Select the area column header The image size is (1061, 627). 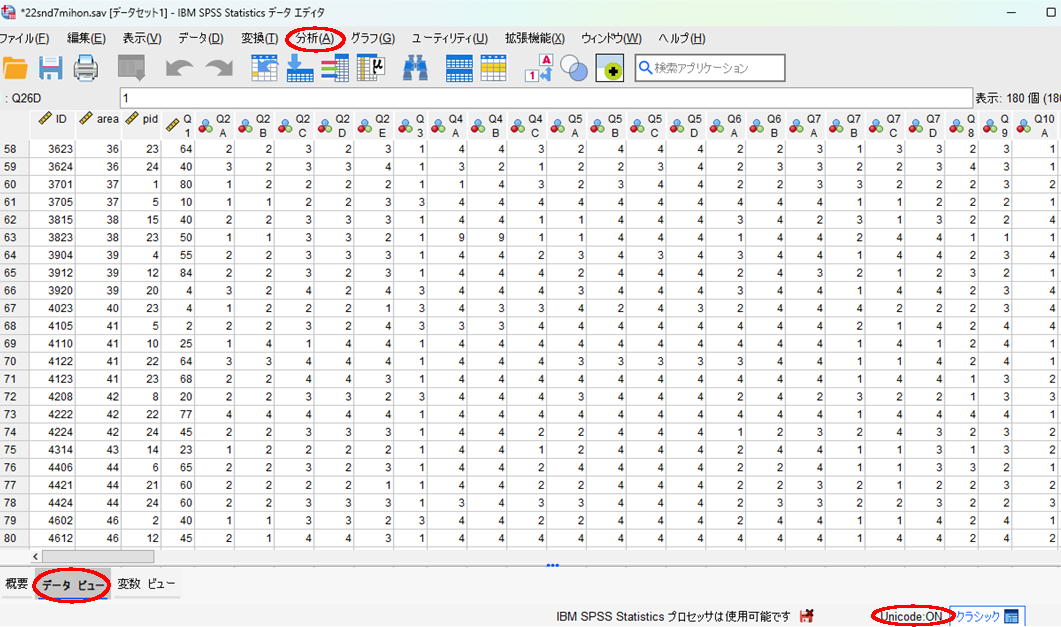pos(98,124)
